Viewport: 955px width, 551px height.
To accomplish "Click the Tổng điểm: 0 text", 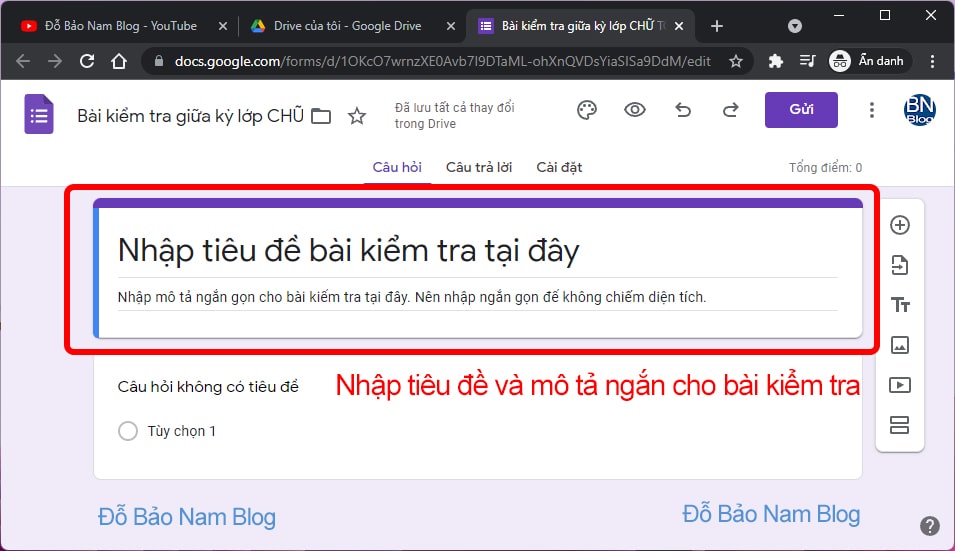I will click(x=825, y=167).
